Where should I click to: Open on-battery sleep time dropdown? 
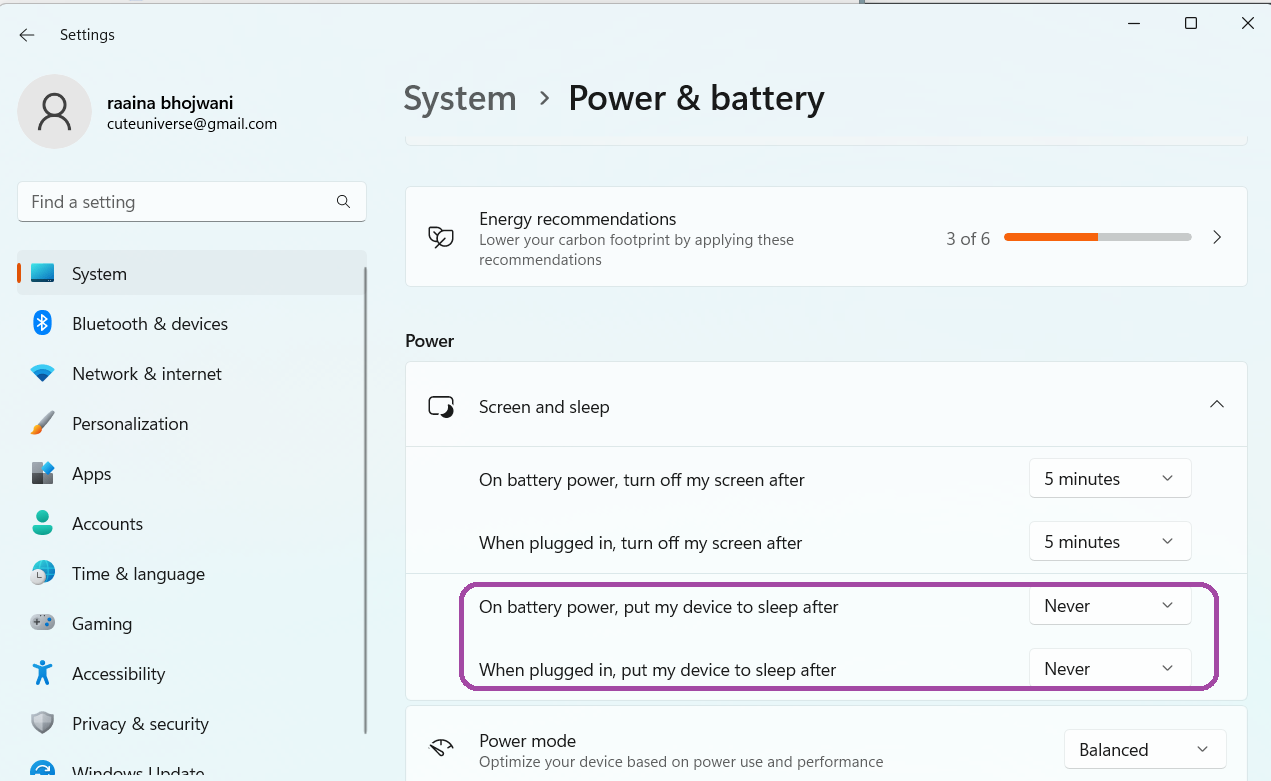click(1109, 606)
